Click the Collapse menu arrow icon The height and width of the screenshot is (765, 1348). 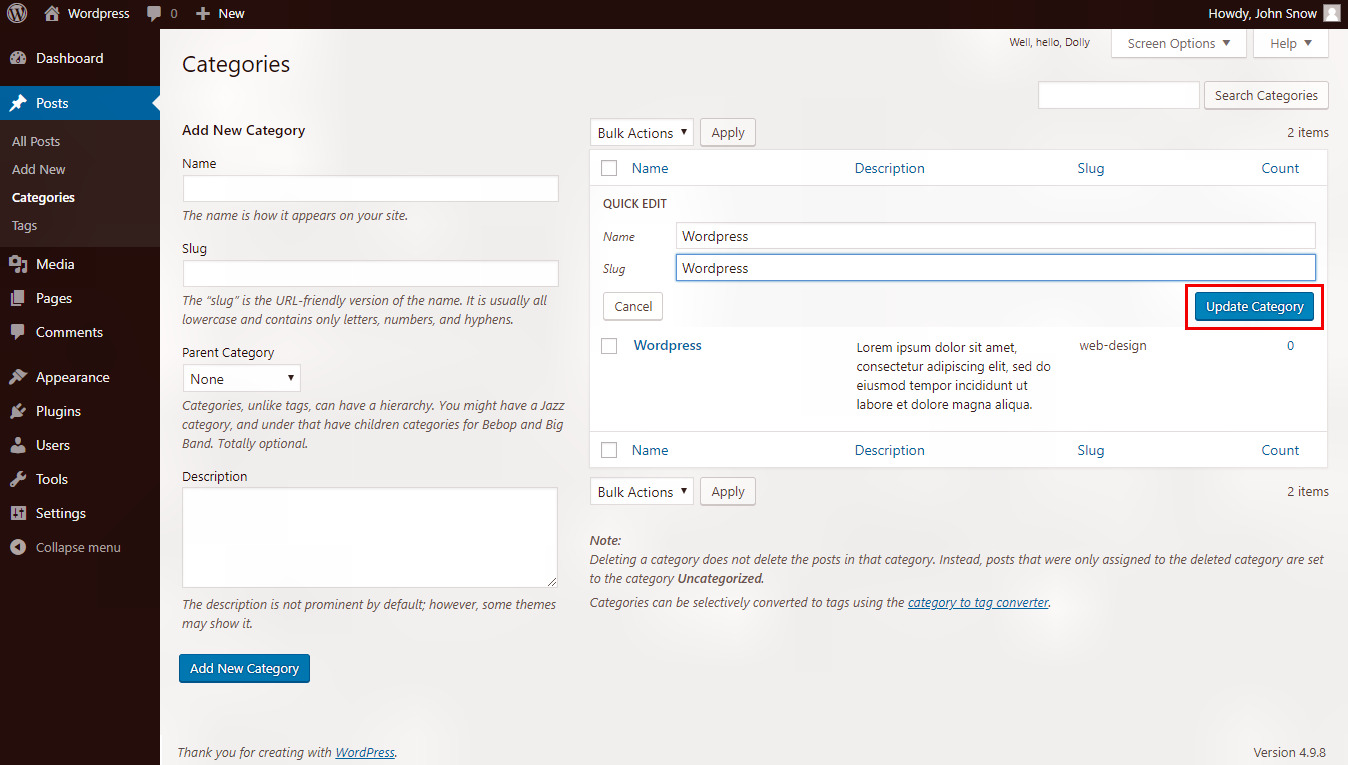click(x=18, y=547)
